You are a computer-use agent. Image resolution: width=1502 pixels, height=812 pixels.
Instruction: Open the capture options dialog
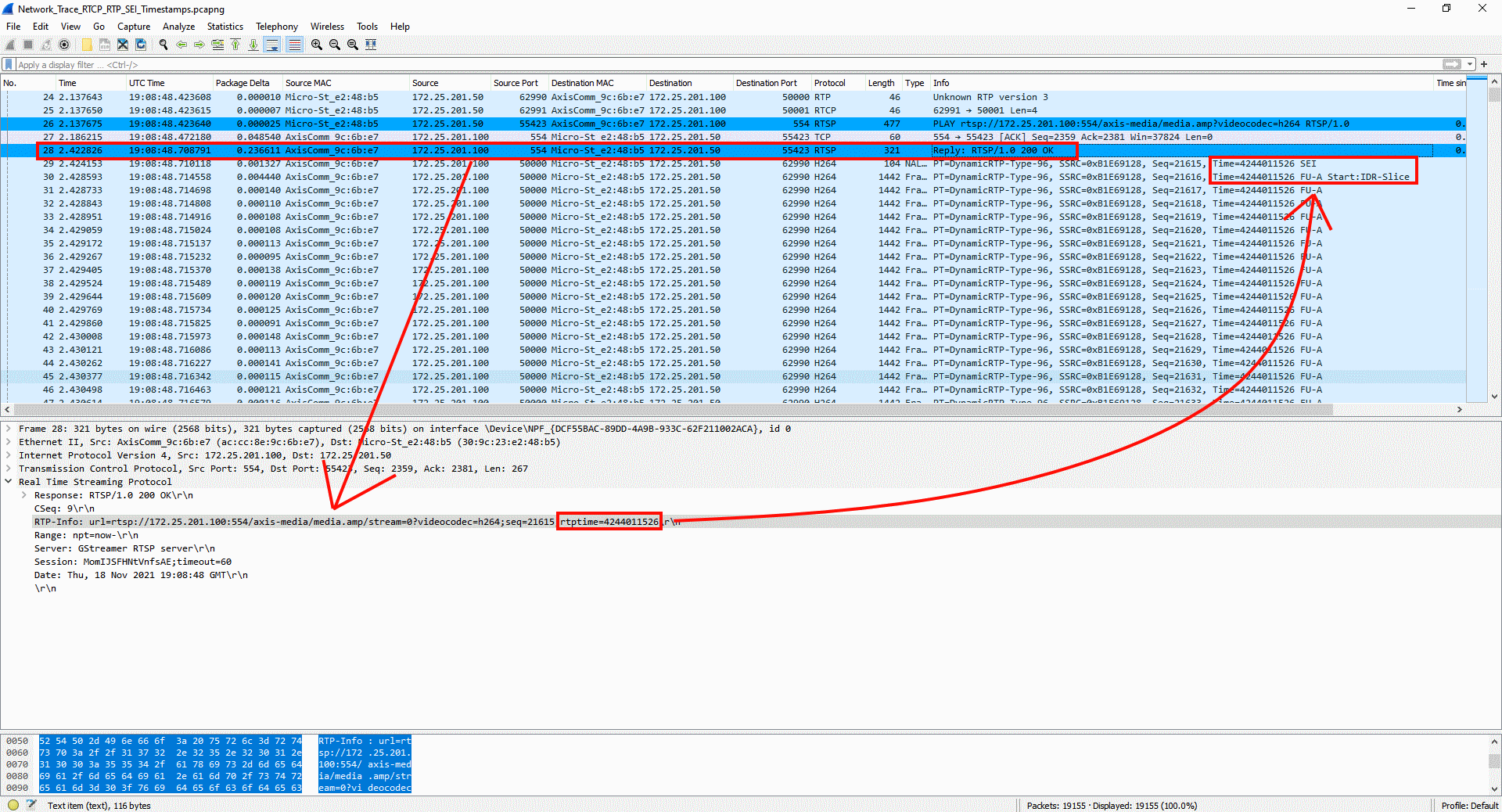64,45
